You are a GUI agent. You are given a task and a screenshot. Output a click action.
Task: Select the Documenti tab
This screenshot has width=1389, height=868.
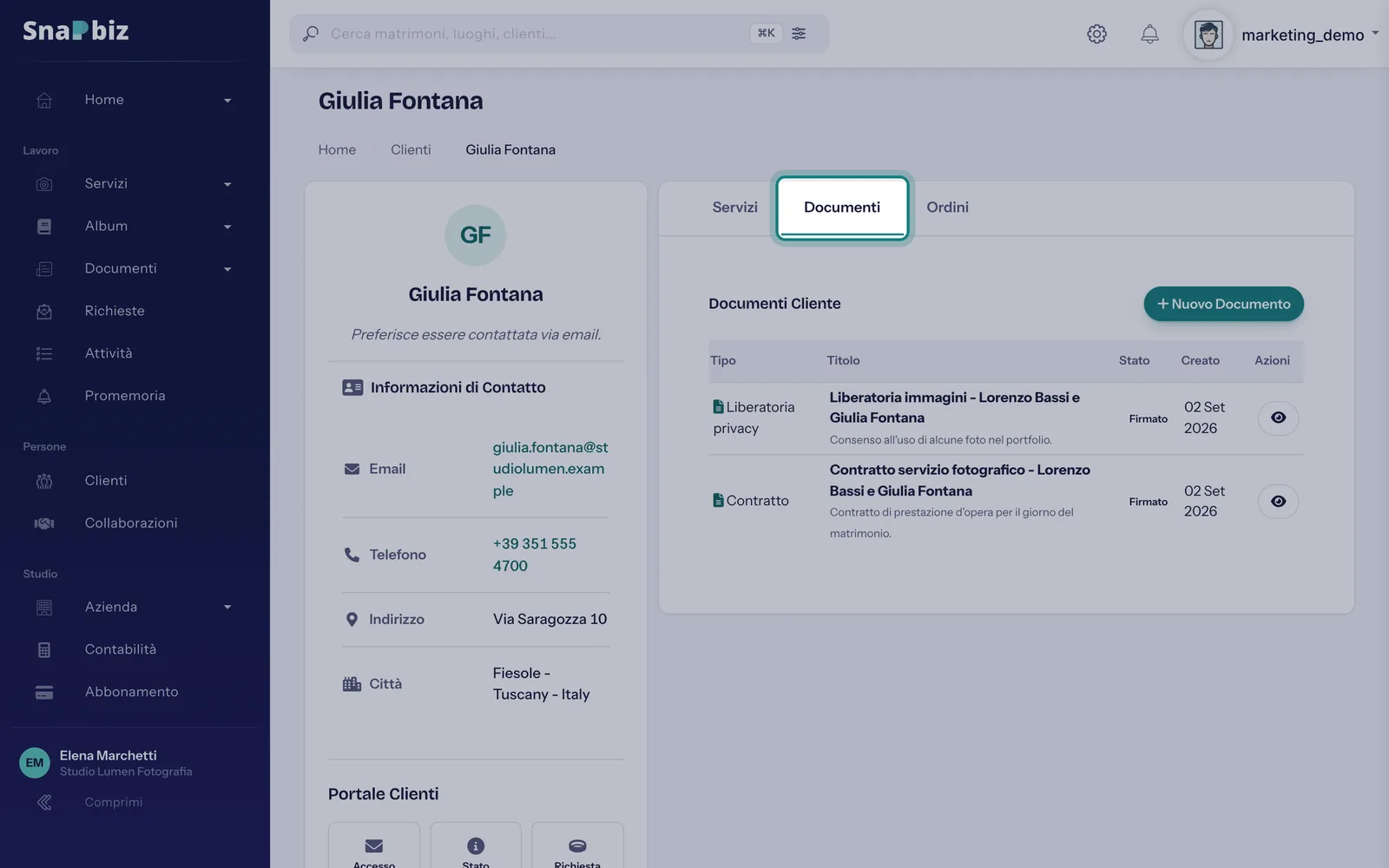click(842, 207)
